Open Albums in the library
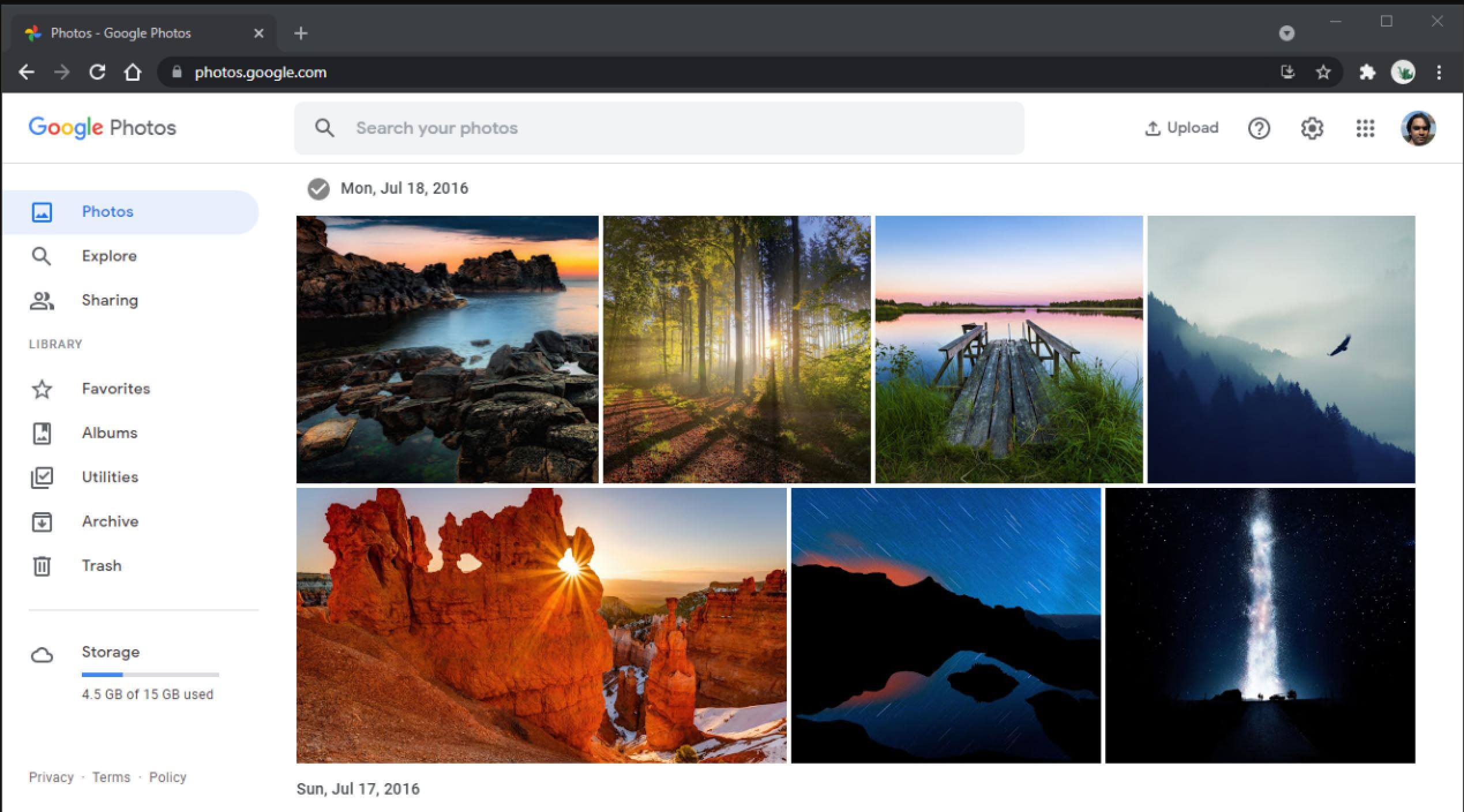 coord(131,433)
